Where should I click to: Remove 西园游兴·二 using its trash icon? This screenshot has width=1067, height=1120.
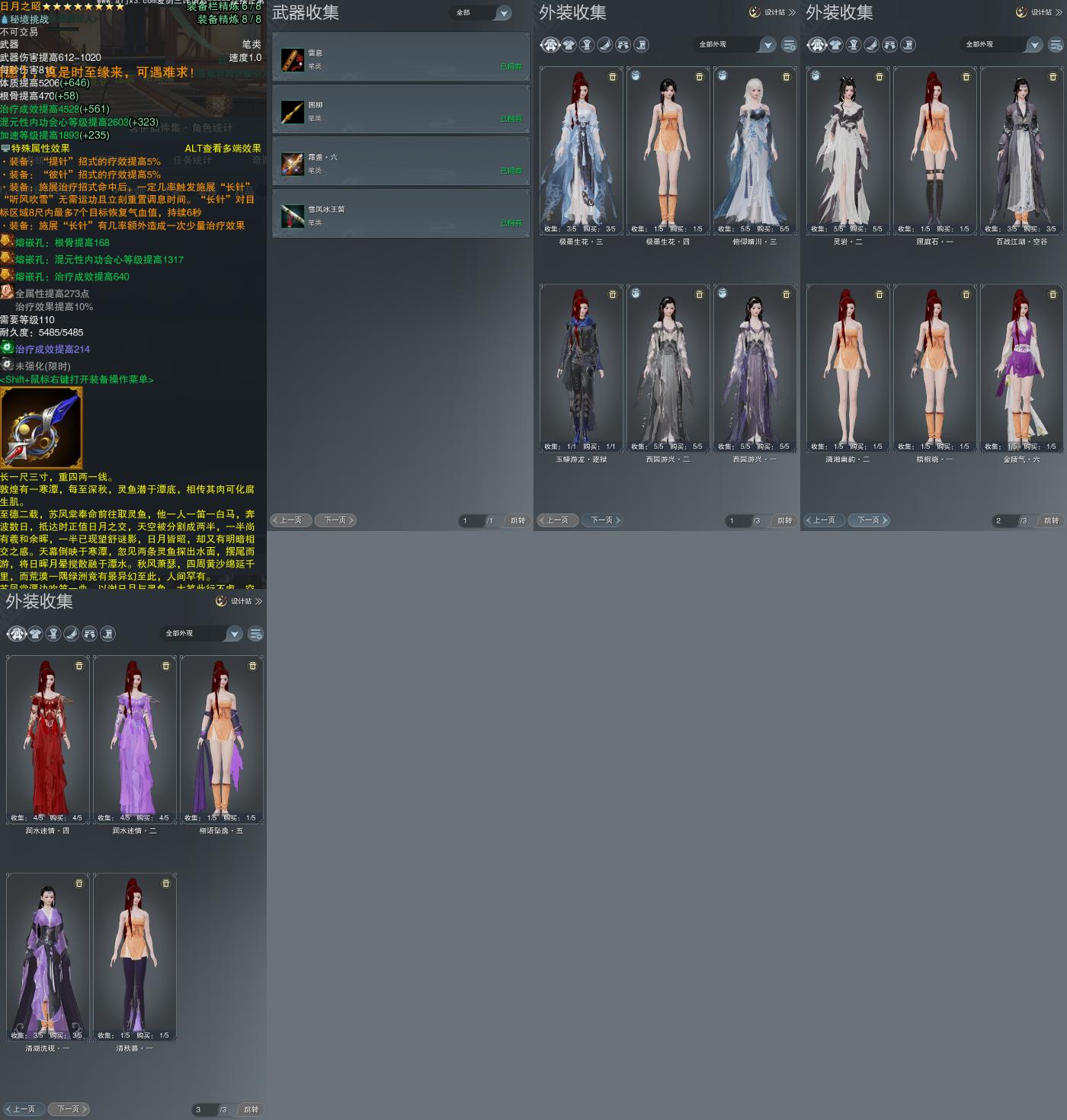[x=700, y=294]
